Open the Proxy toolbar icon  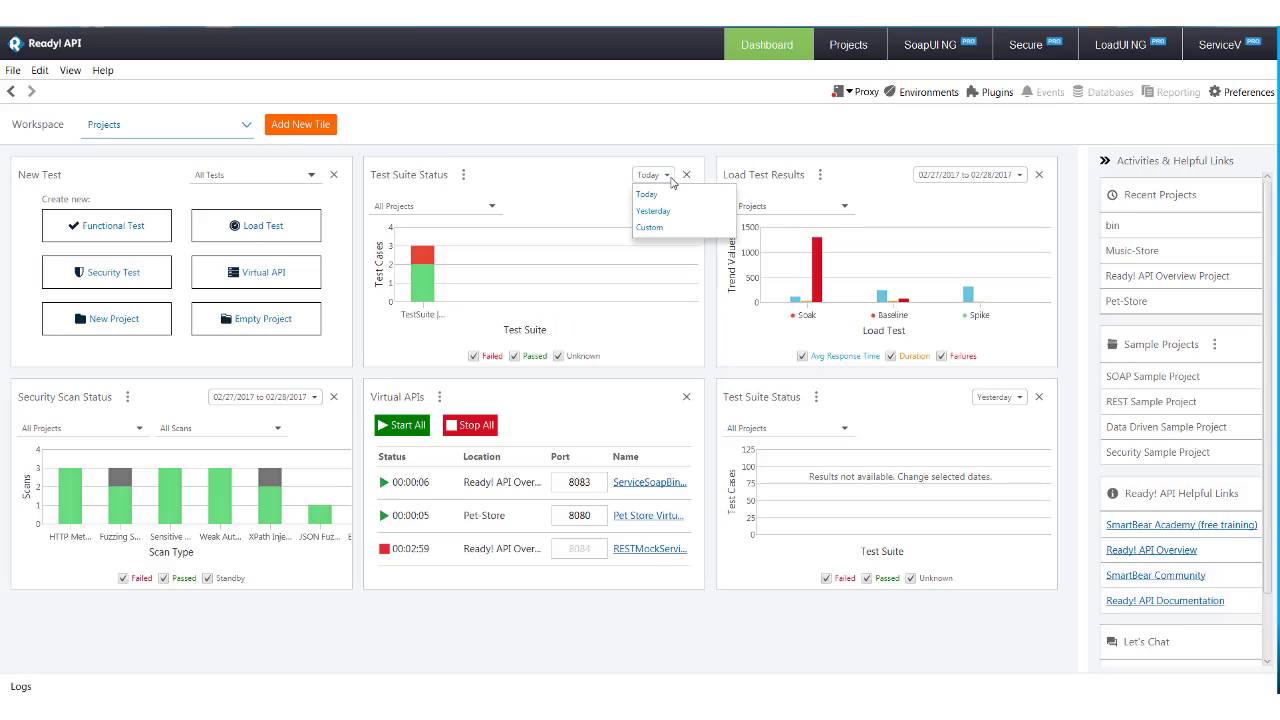838,92
